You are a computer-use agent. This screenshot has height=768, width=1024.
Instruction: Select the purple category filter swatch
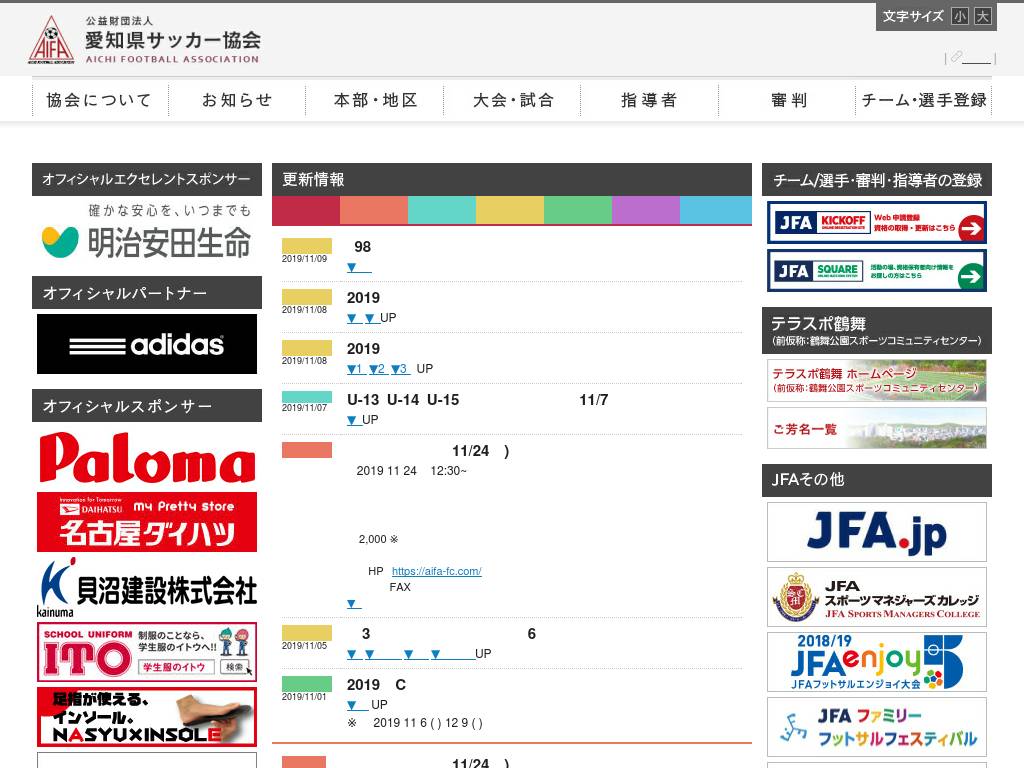pos(645,210)
